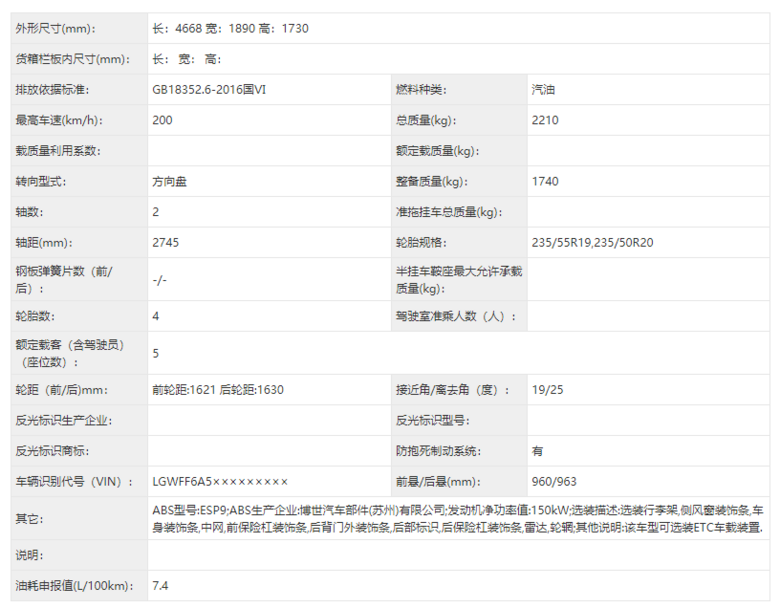Screen dimensions: 780x608
Task: Click the 驾驶室准乘人数(人) label
Action: (x=456, y=316)
